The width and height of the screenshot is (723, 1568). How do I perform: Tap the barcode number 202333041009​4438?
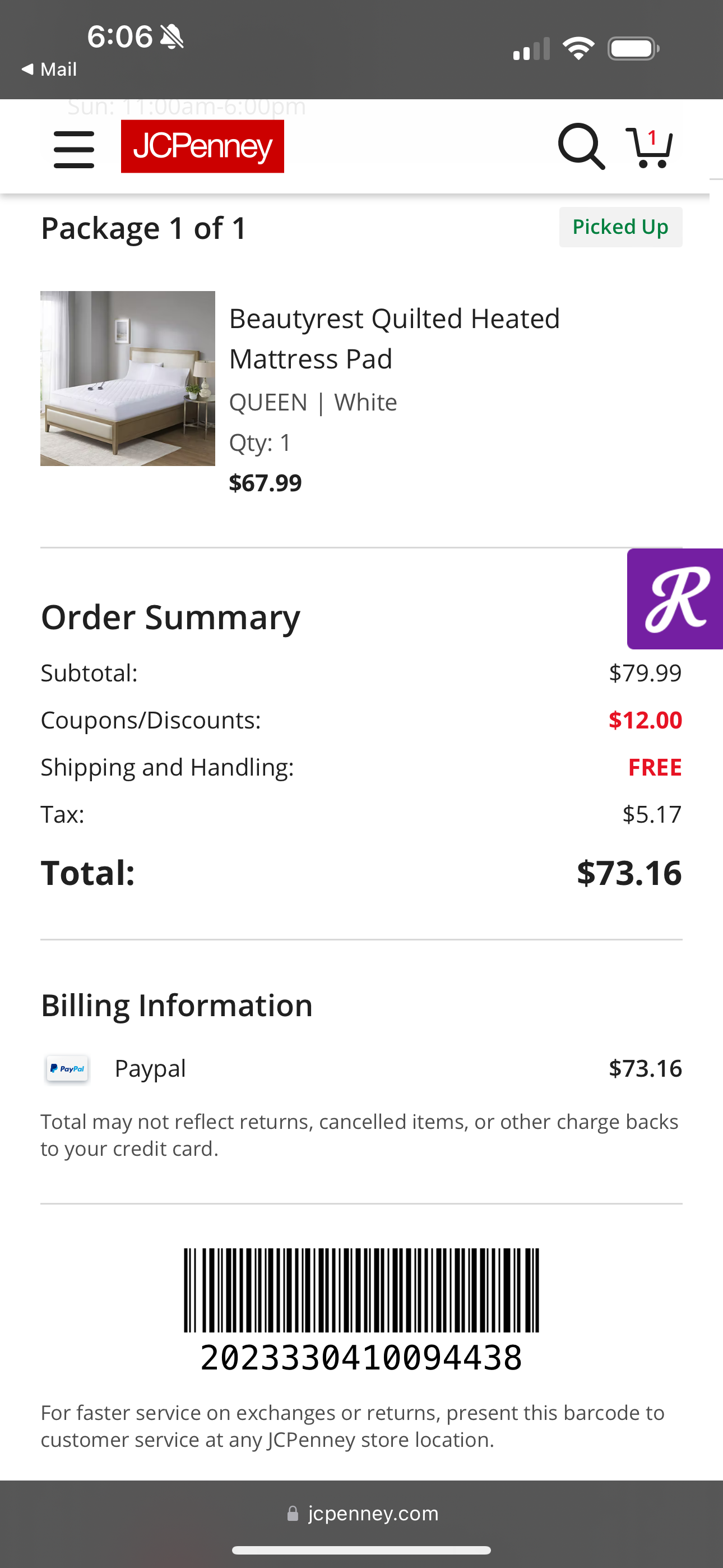361,1358
